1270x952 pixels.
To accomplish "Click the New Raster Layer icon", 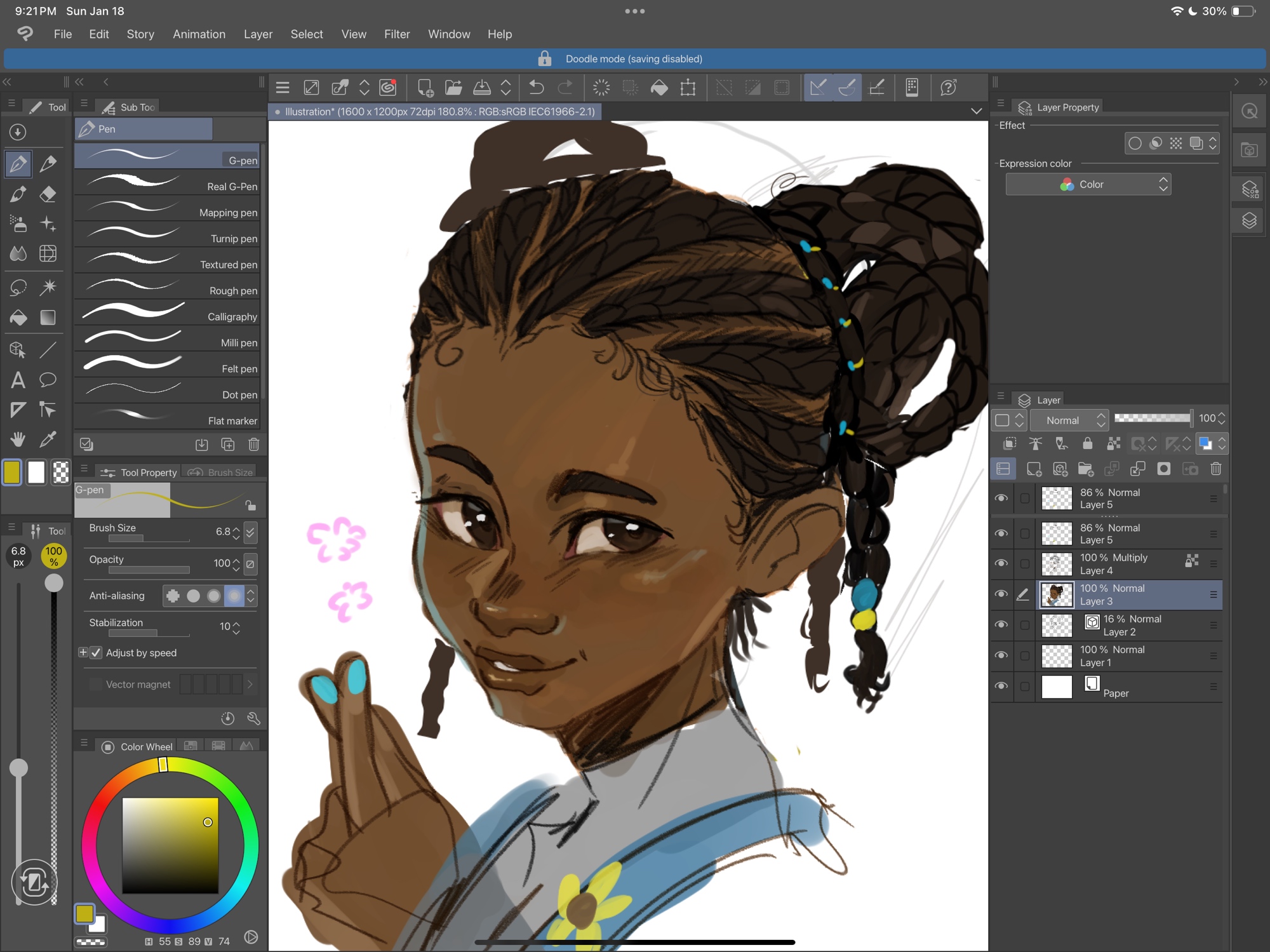I will (x=1033, y=469).
